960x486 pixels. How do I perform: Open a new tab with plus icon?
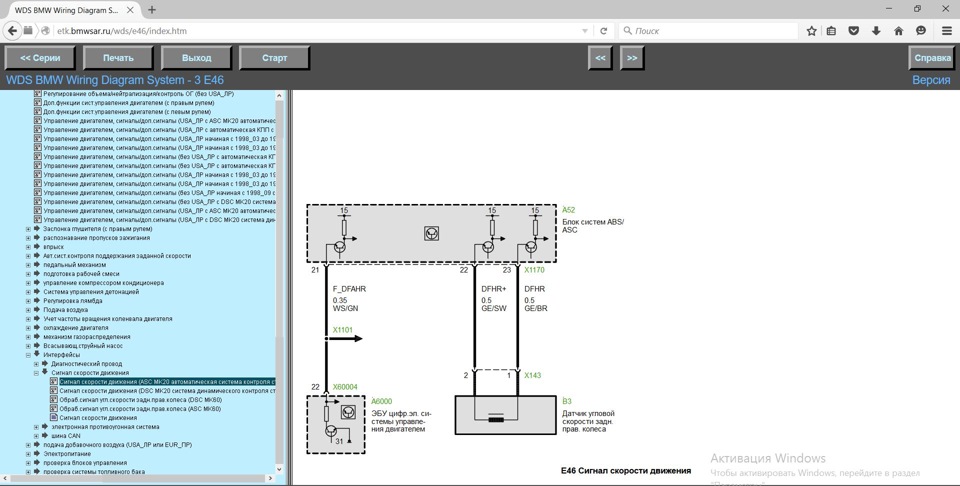152,10
